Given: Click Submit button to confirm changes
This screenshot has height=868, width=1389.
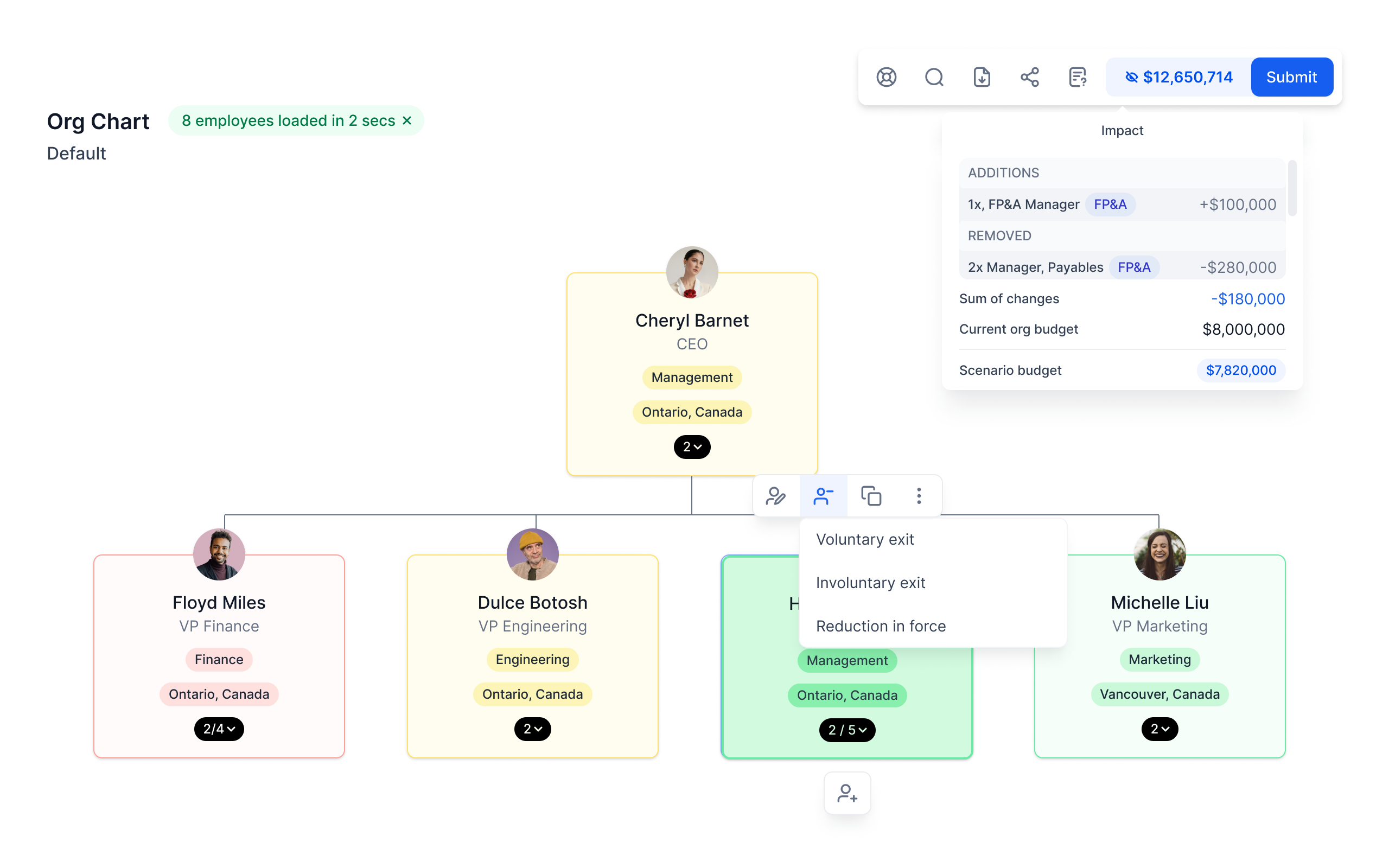Looking at the screenshot, I should (x=1291, y=77).
